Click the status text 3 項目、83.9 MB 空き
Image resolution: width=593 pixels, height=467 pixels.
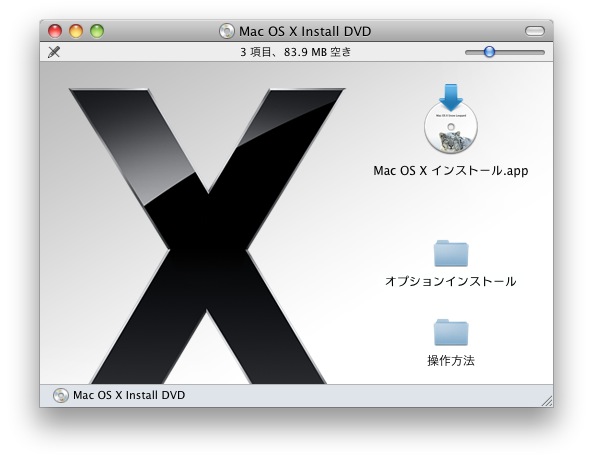296,52
